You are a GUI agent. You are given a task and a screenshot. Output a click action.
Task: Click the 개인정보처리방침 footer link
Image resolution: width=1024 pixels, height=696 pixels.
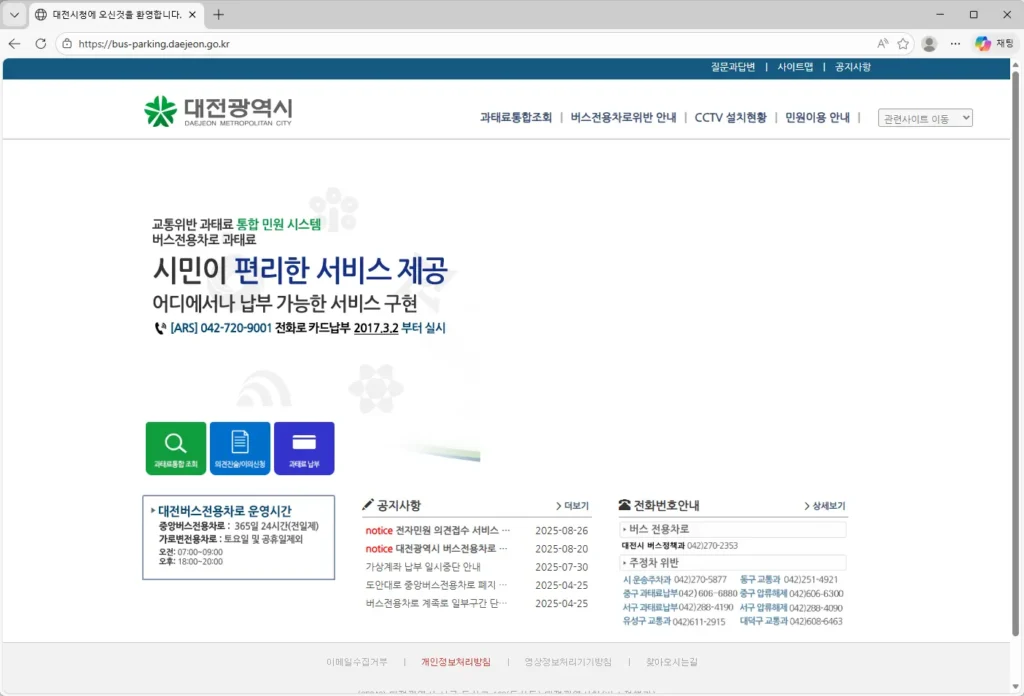[455, 662]
